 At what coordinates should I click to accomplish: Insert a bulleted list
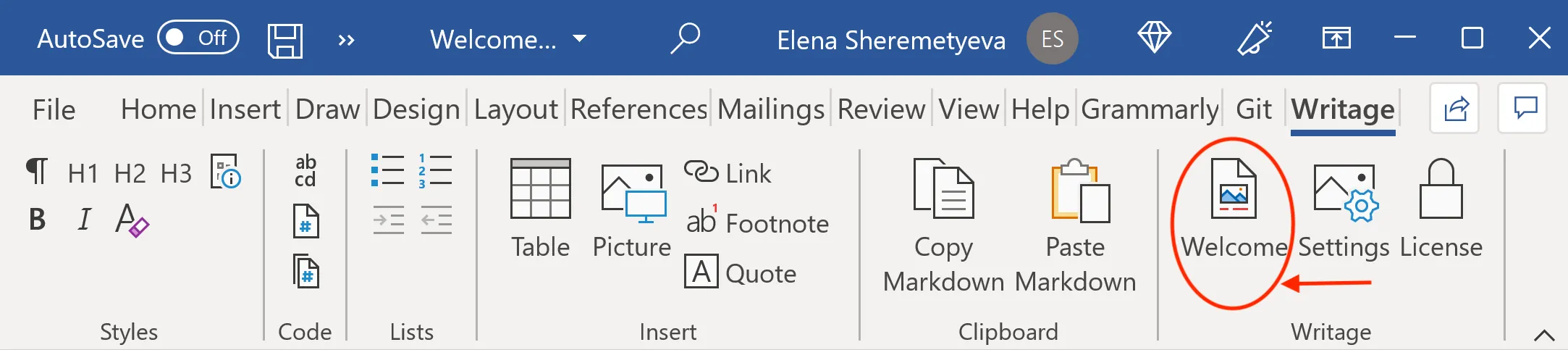[x=387, y=171]
